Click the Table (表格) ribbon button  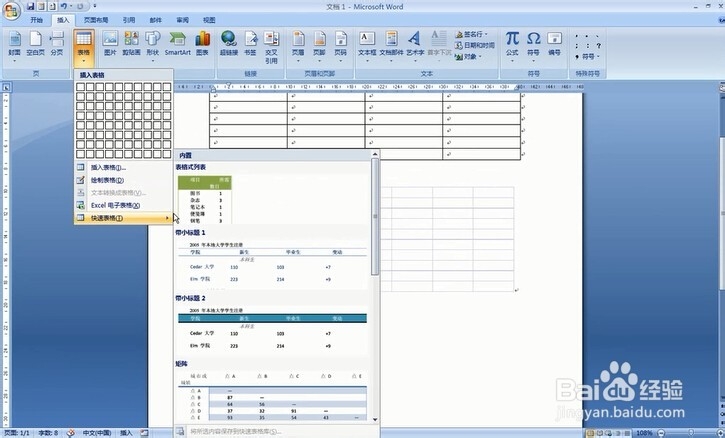pos(84,47)
